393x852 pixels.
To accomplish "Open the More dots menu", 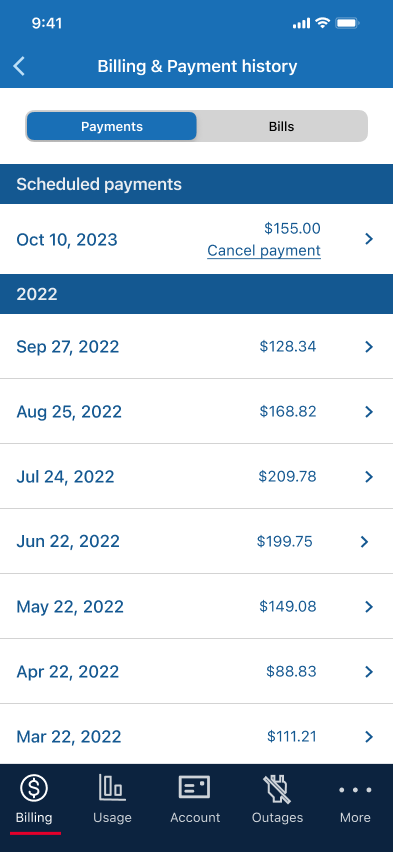I will [355, 790].
